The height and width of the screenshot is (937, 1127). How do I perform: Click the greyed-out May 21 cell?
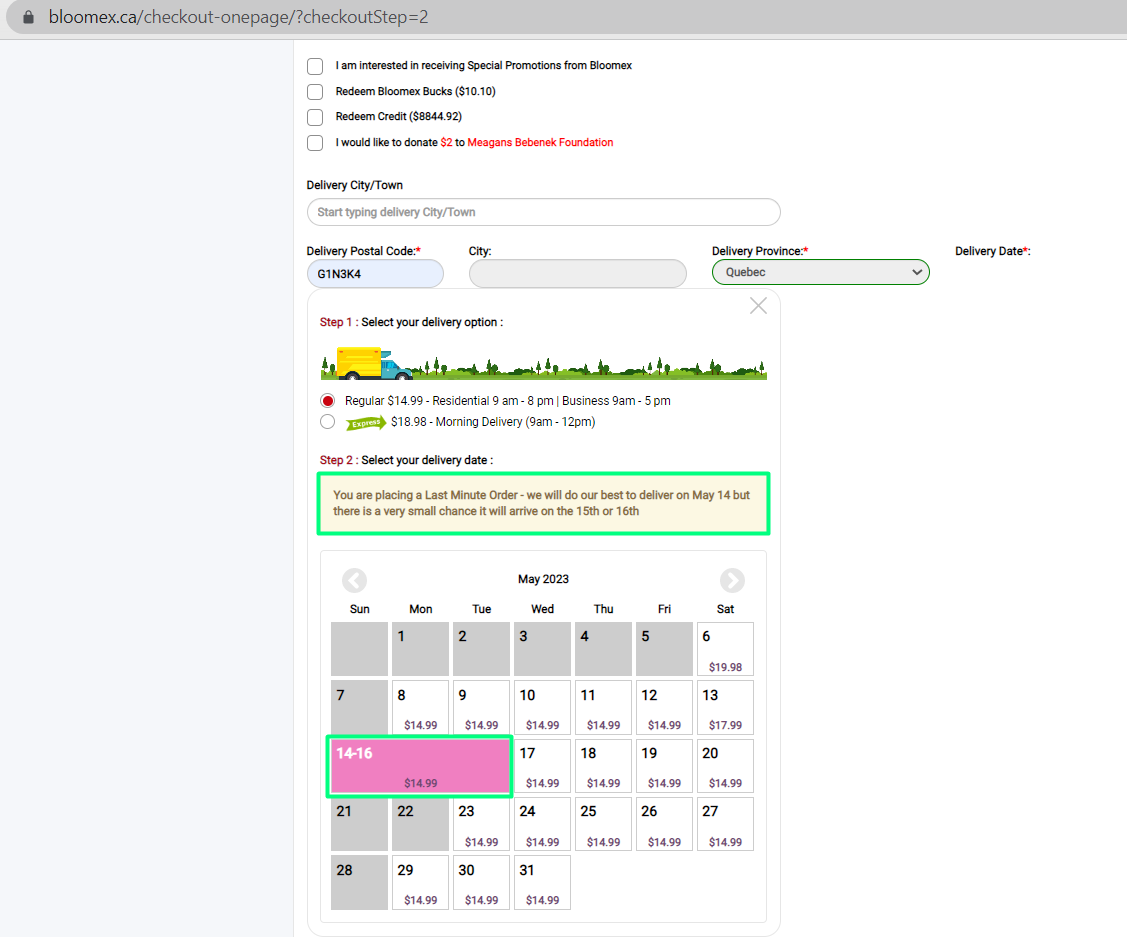(359, 824)
